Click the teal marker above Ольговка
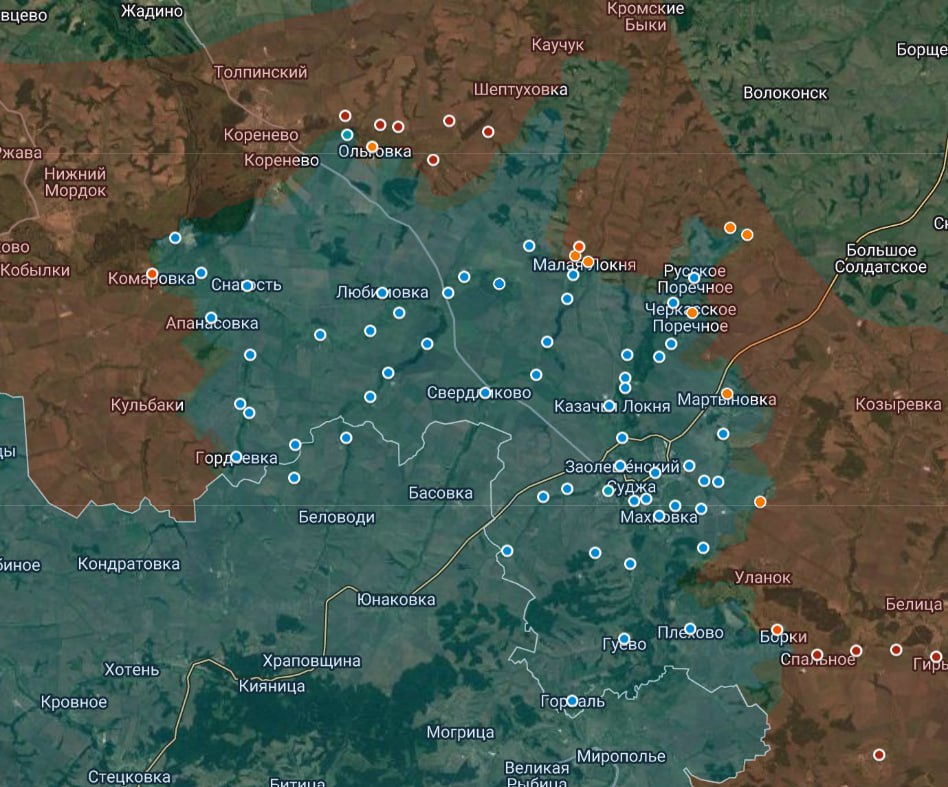Viewport: 948px width, 787px height. [347, 134]
